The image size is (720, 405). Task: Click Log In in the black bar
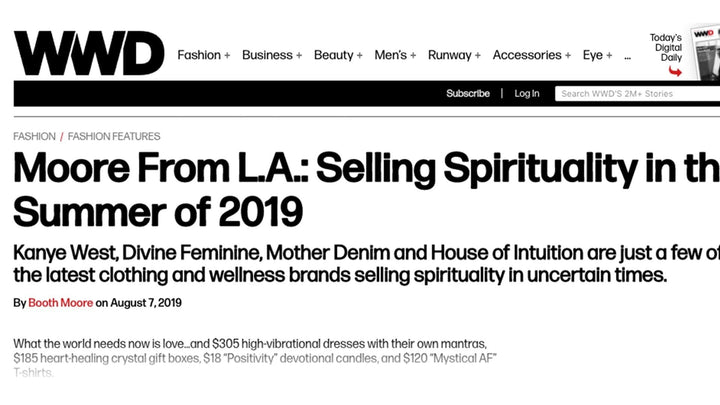pyautogui.click(x=527, y=94)
